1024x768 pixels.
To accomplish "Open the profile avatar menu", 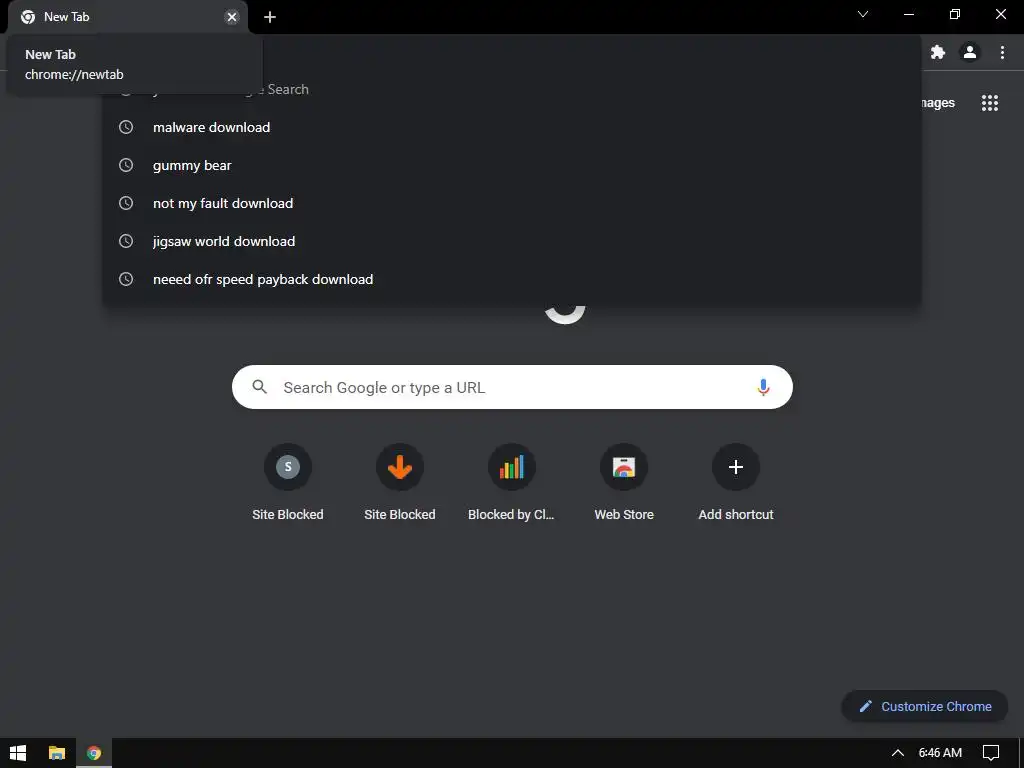I will pyautogui.click(x=970, y=52).
